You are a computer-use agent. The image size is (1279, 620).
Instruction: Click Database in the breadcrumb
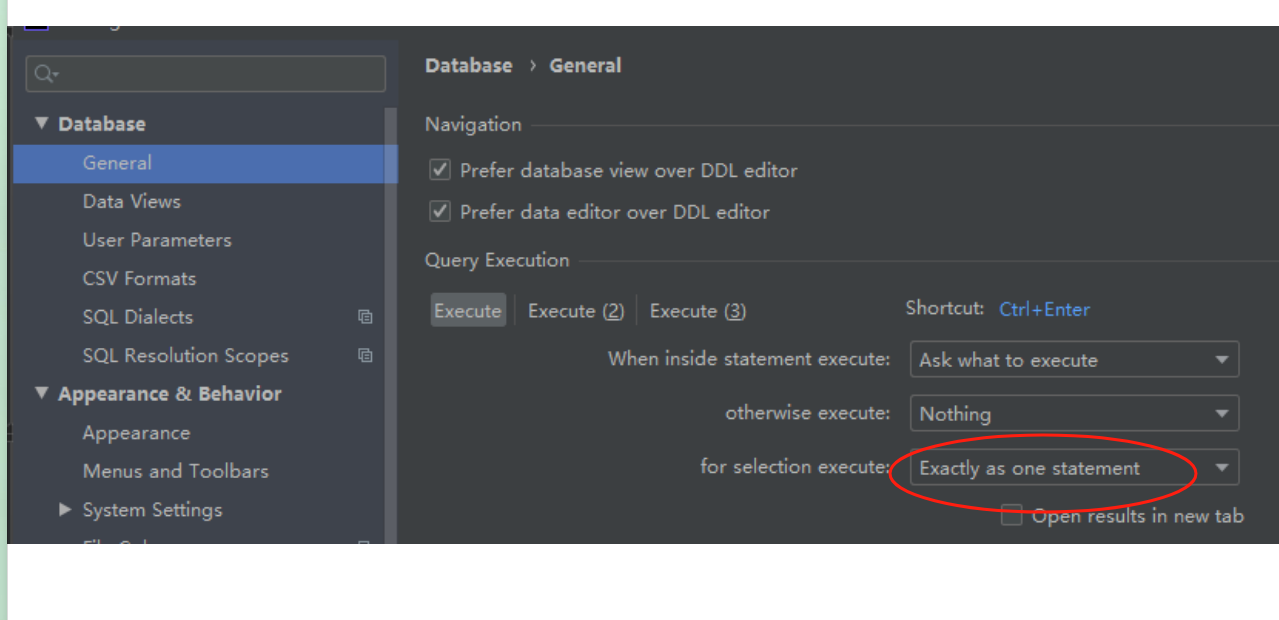pyautogui.click(x=468, y=66)
